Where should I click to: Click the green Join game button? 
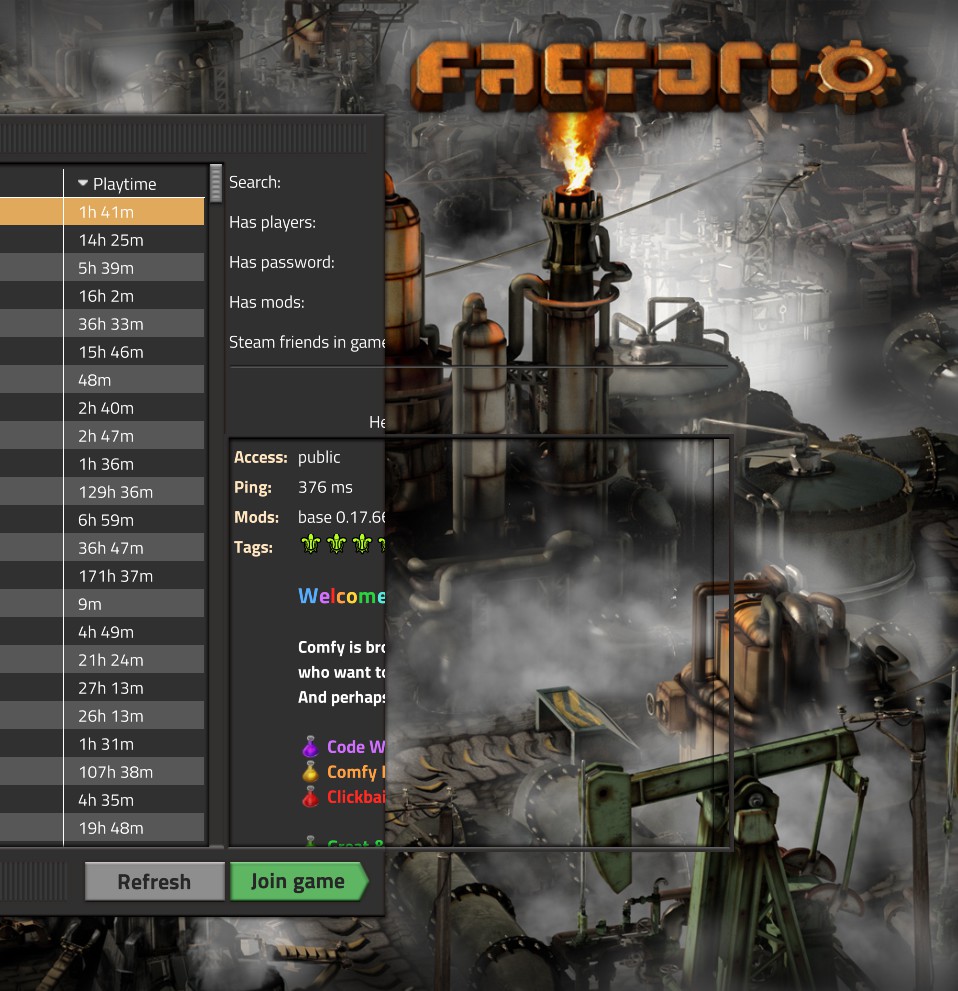298,881
